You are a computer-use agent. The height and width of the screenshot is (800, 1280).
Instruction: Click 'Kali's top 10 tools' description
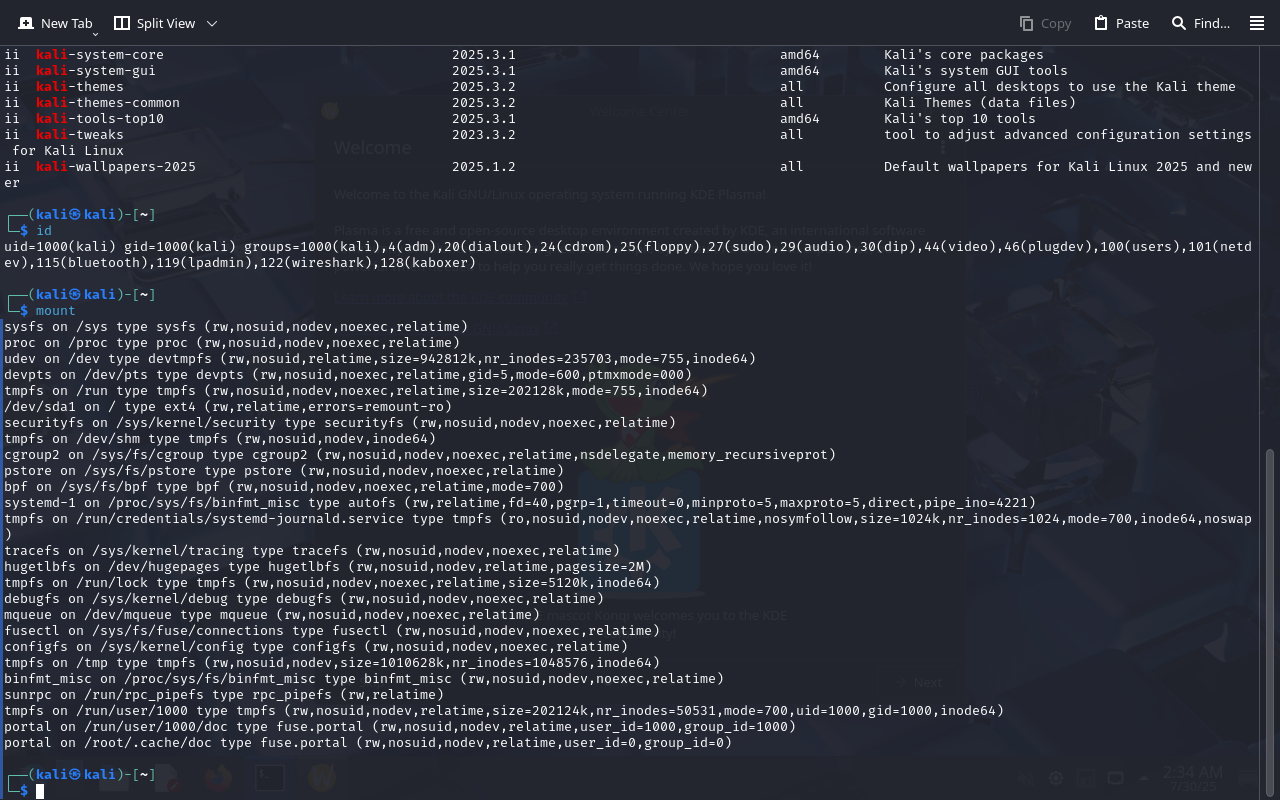tap(960, 119)
